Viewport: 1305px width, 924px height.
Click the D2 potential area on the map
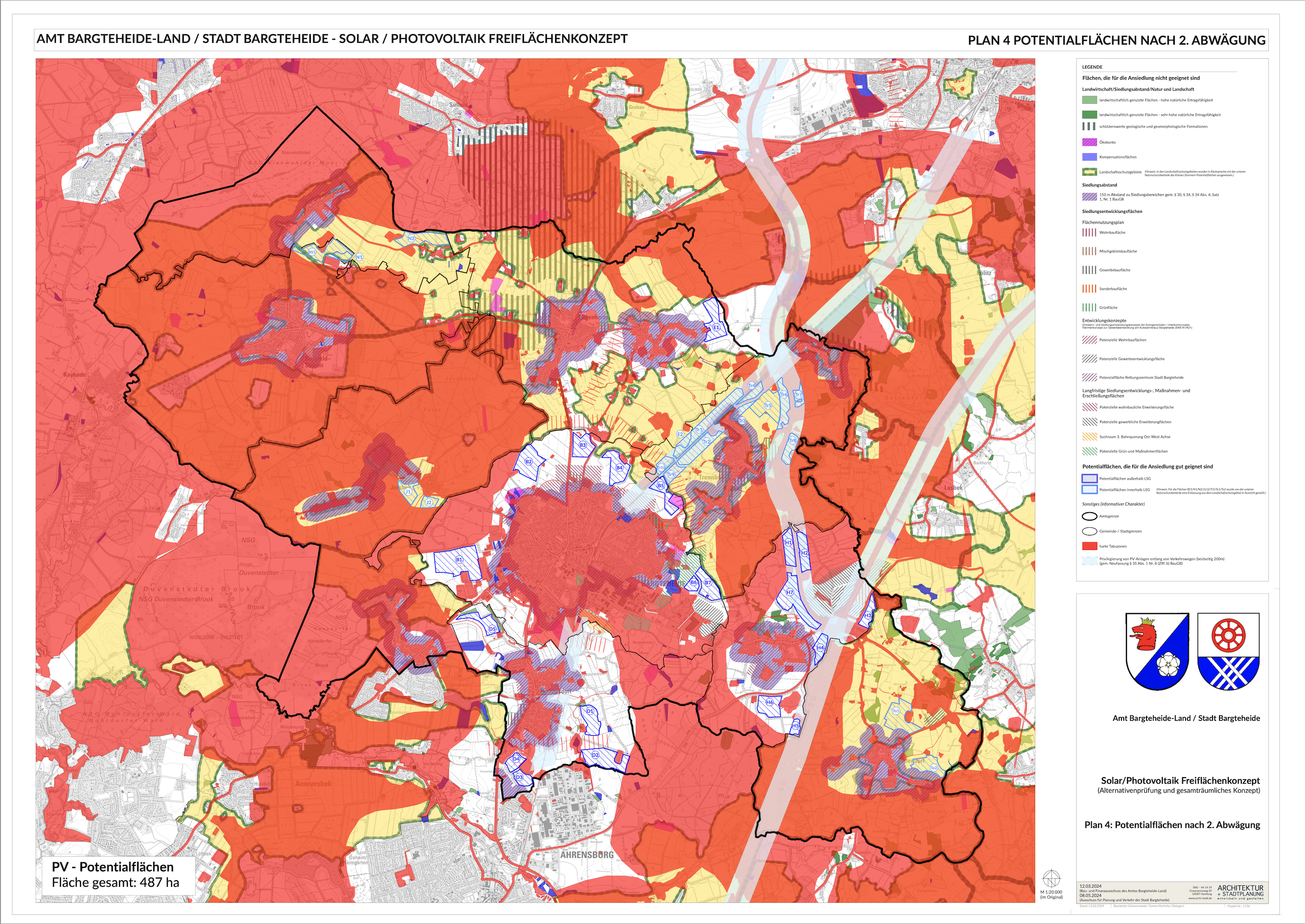coord(596,756)
